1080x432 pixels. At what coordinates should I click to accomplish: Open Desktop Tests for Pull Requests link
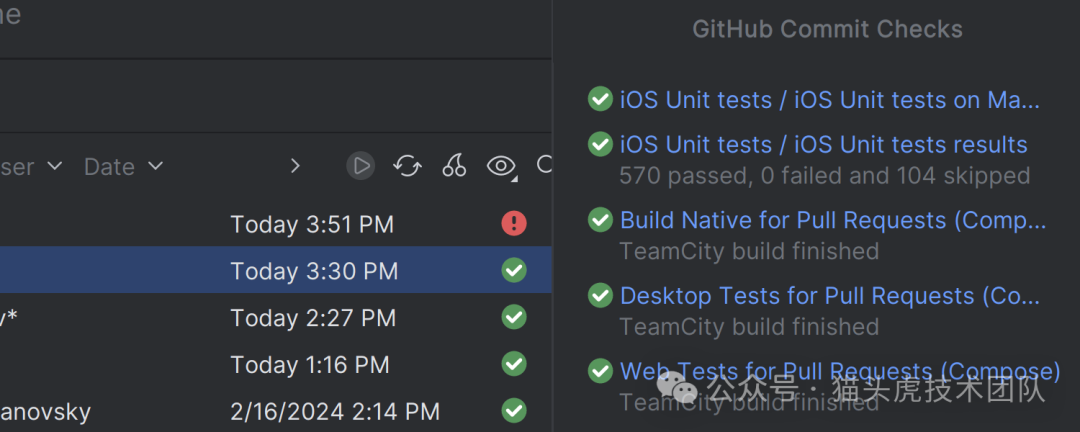tap(829, 296)
